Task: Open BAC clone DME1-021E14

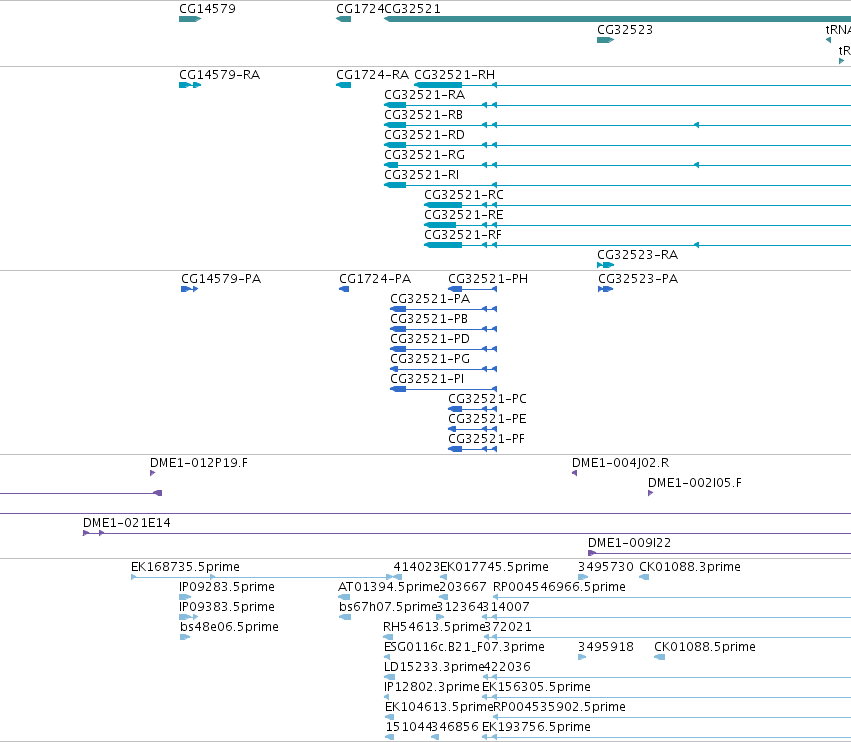Action: [x=126, y=523]
